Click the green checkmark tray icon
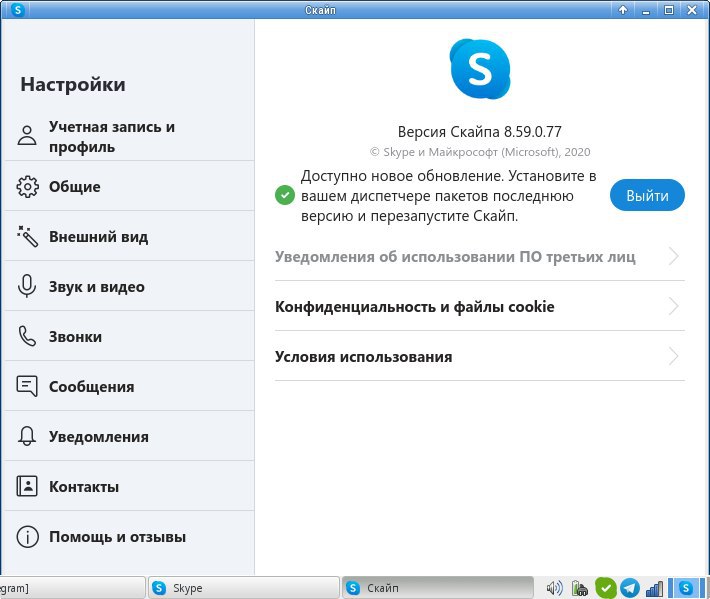Image resolution: width=710 pixels, height=599 pixels. tap(605, 588)
